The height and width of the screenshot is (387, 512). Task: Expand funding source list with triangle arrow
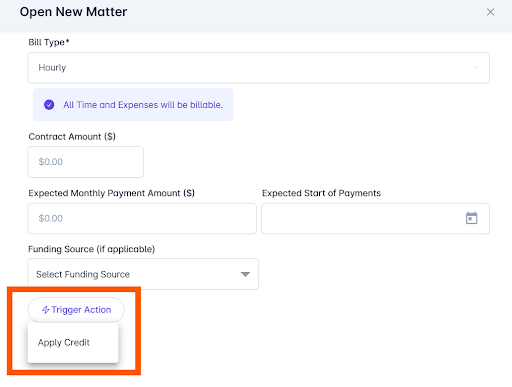coord(245,274)
